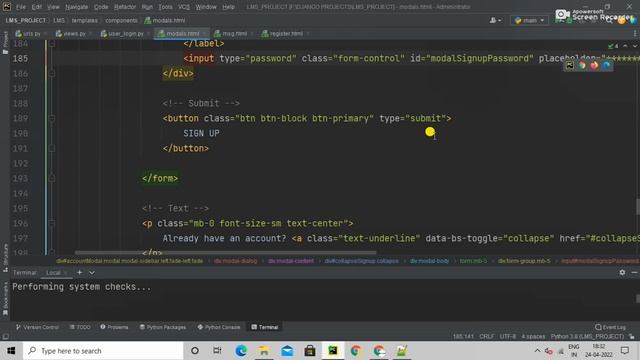640x360 pixels.
Task: Click the inspections checkmark widget
Action: (613, 46)
